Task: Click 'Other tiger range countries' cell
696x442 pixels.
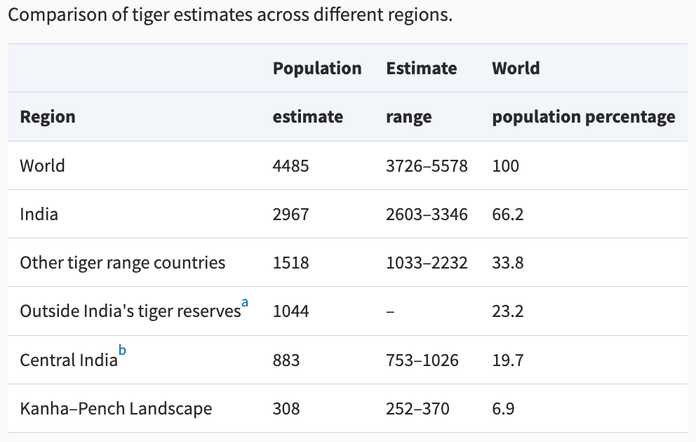Action: click(123, 263)
